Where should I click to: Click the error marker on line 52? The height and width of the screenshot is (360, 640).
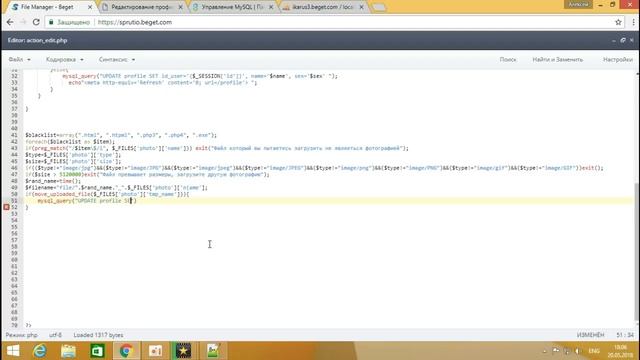(6, 207)
